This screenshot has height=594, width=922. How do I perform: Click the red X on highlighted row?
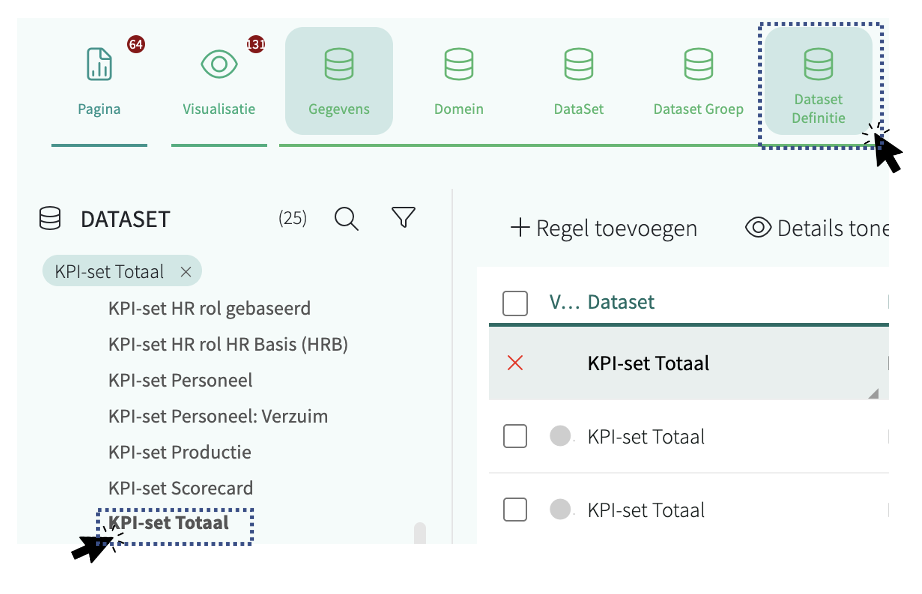point(515,363)
